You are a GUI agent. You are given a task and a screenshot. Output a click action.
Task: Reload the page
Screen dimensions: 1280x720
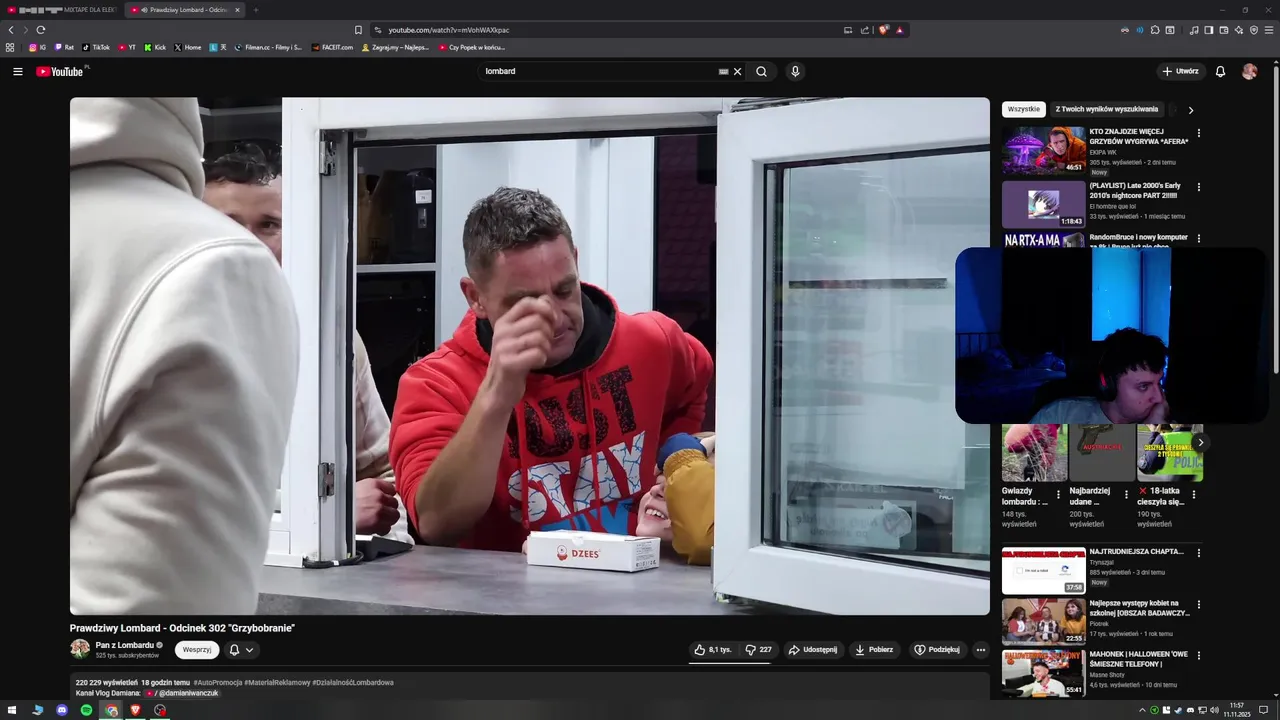click(40, 30)
